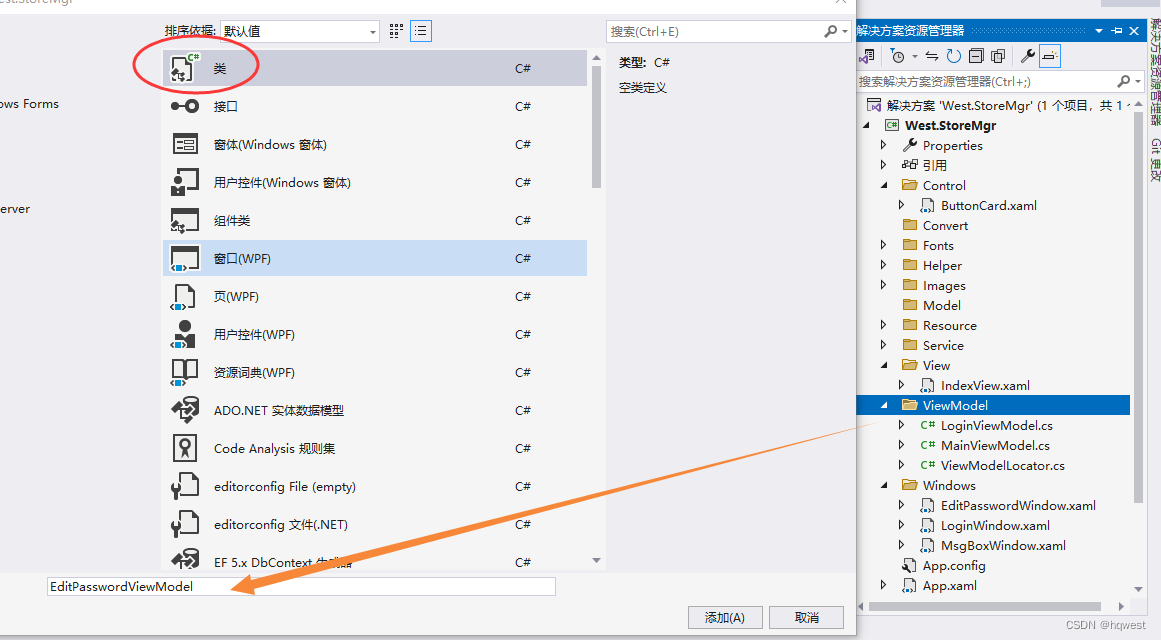Collapse the Control folder
Image resolution: width=1161 pixels, height=640 pixels.
tap(884, 185)
